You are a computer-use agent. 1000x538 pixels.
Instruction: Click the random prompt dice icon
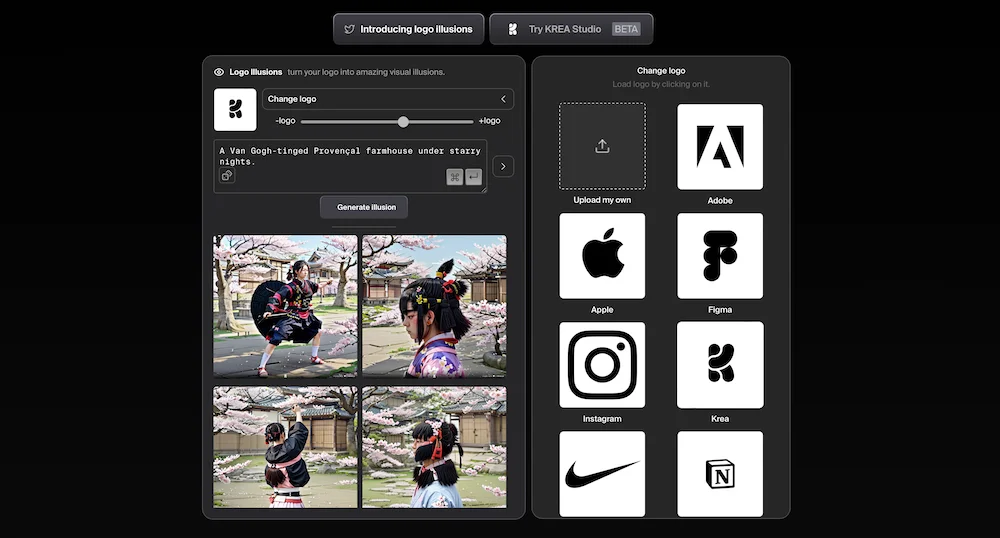(227, 176)
